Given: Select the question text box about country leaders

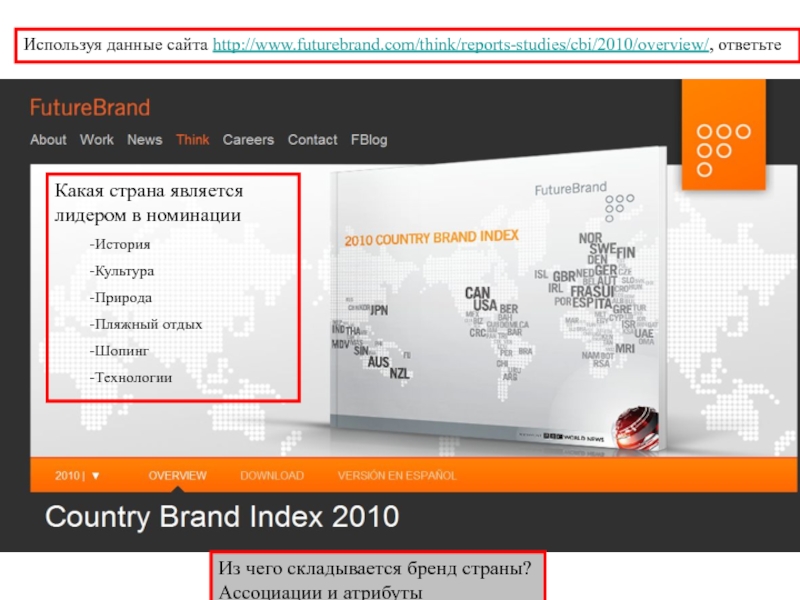Looking at the screenshot, I should 173,288.
